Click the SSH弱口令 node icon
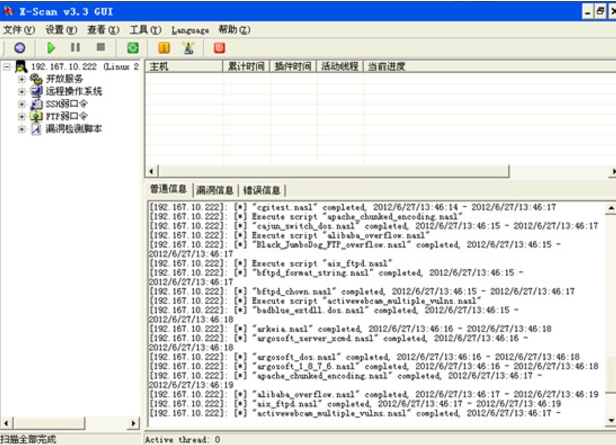The width and height of the screenshot is (616, 445). [x=36, y=104]
